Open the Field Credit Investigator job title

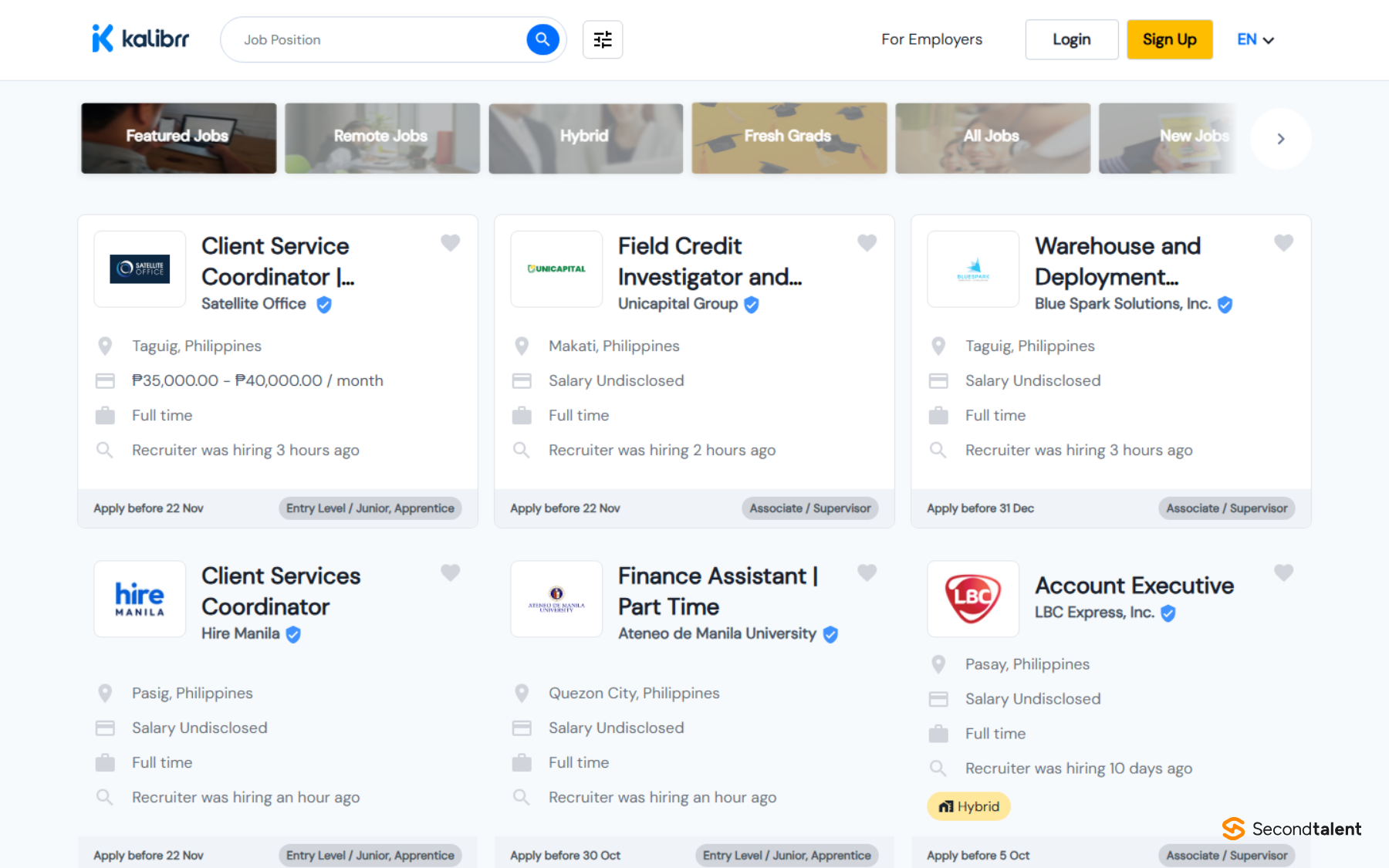point(710,262)
